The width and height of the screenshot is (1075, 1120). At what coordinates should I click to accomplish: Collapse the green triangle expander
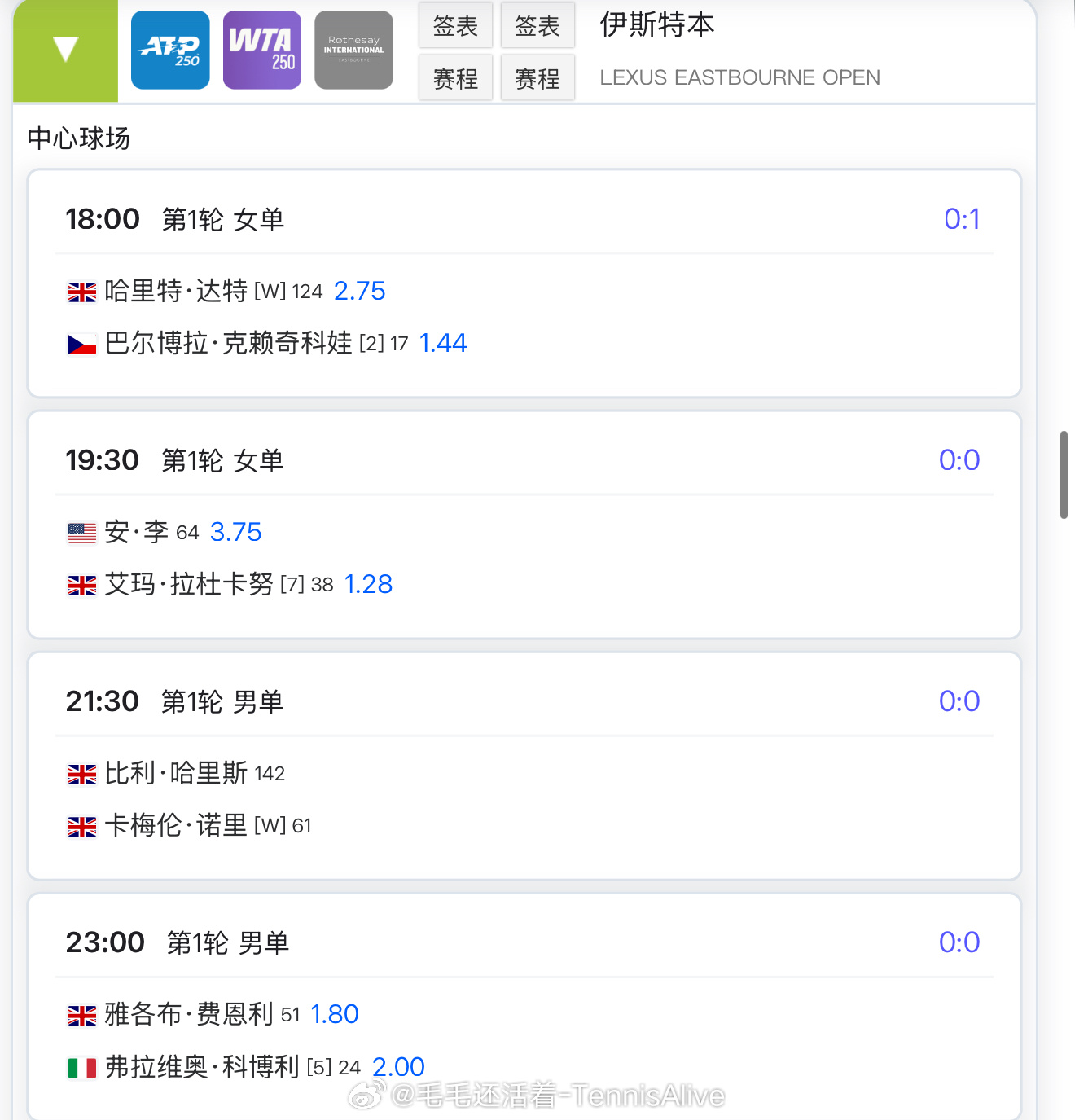click(65, 50)
